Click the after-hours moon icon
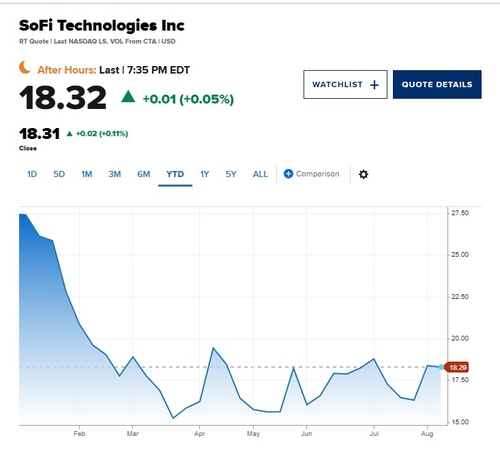 click(x=24, y=67)
